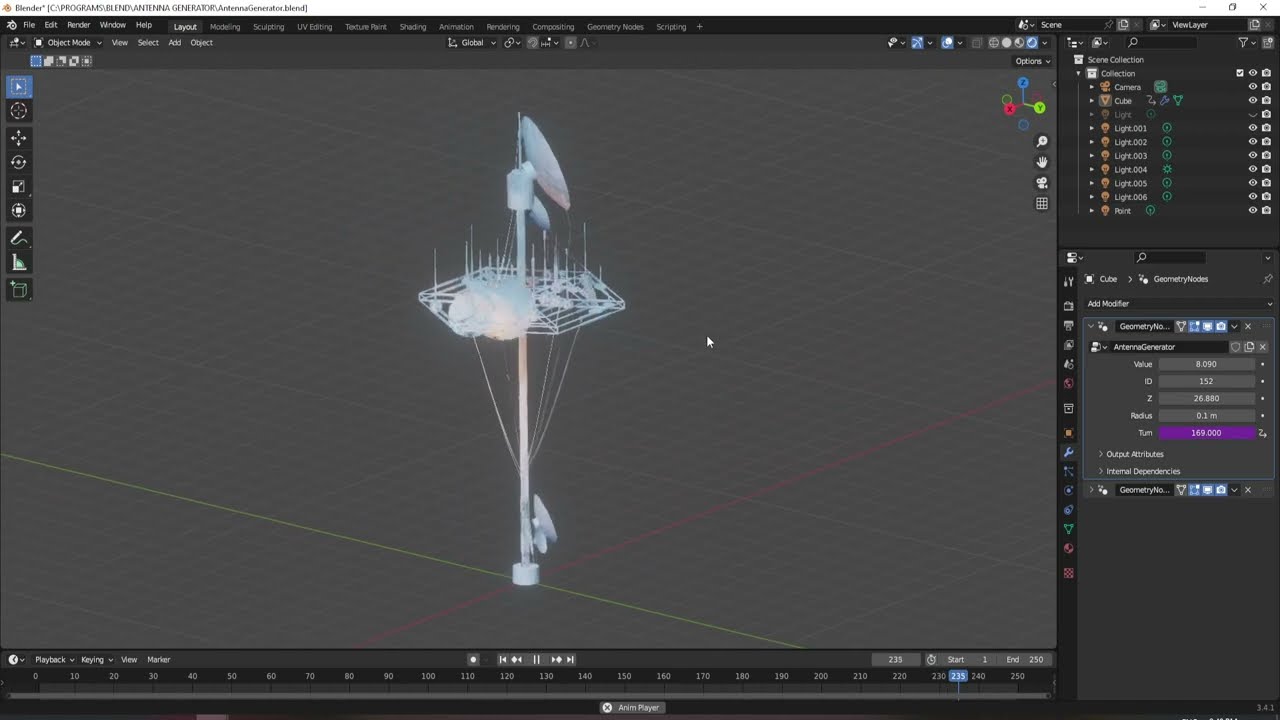The height and width of the screenshot is (720, 1280).
Task: Open the View Layer properties tab
Action: tap(1068, 345)
